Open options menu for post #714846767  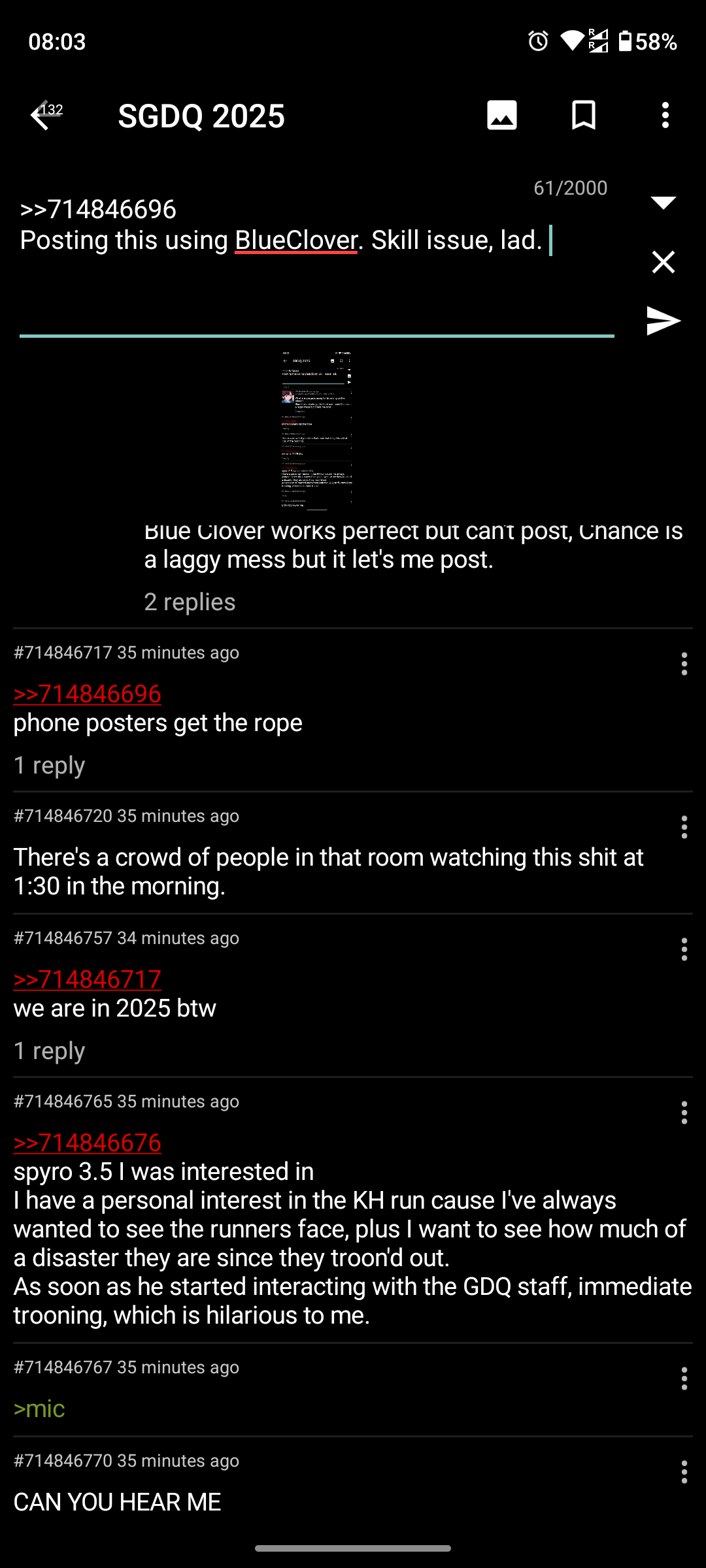click(684, 1379)
